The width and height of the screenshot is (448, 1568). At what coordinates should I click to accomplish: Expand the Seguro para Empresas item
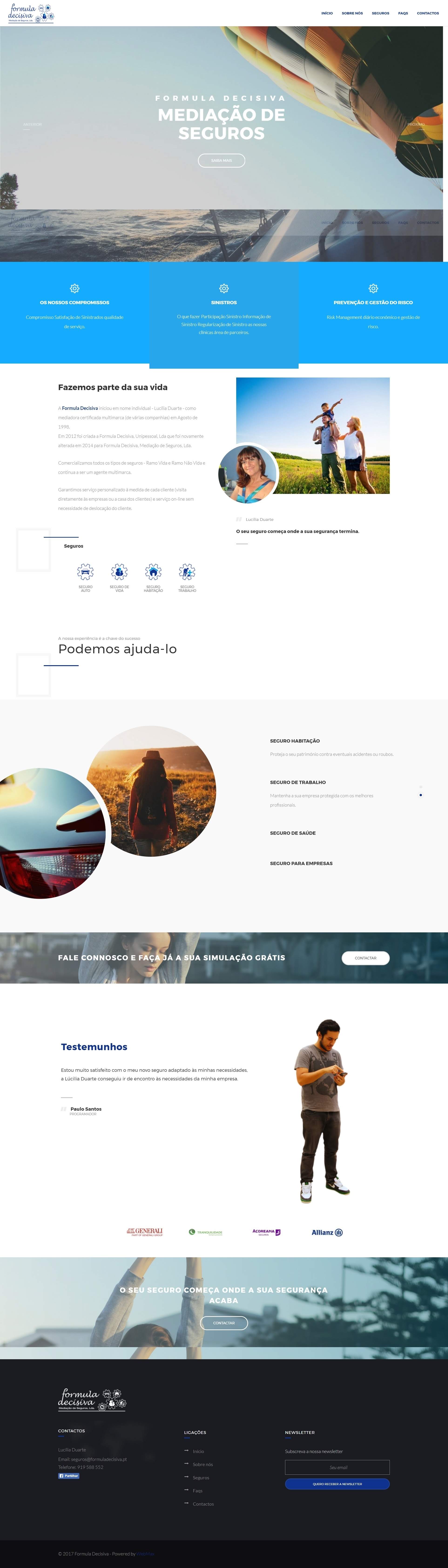(301, 863)
